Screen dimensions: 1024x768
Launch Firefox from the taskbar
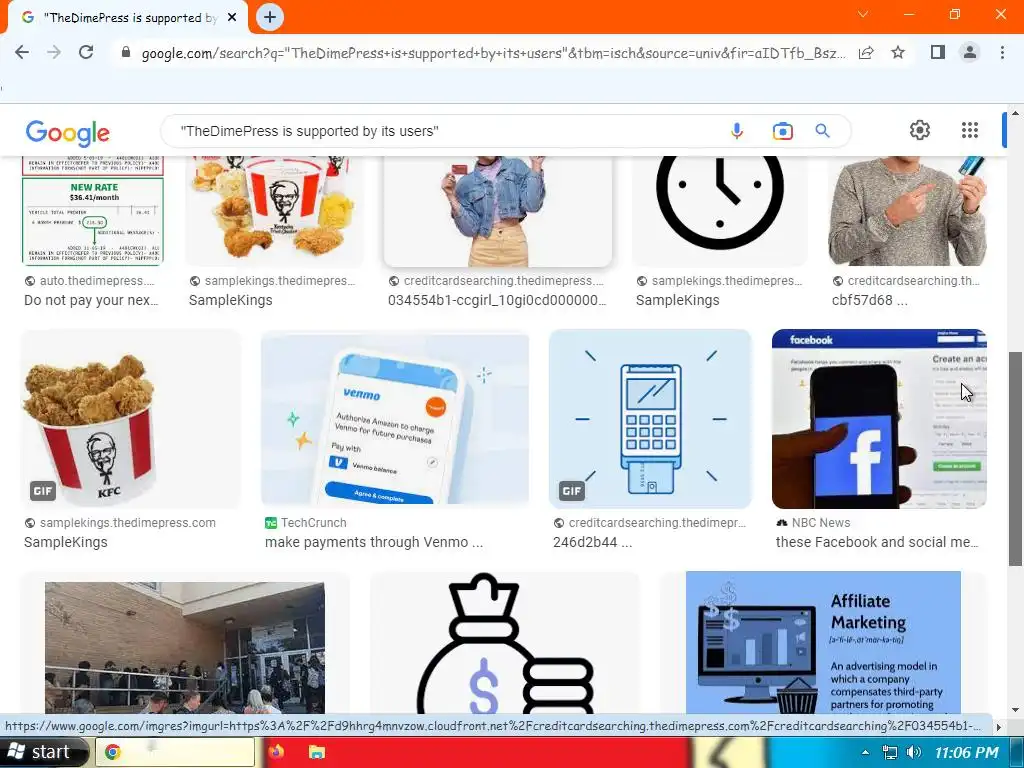click(276, 752)
